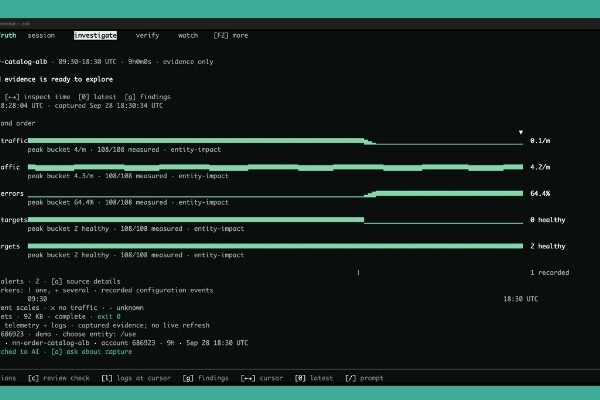
Task: Click 'captured evidence; no live refresh' text
Action: point(143,325)
